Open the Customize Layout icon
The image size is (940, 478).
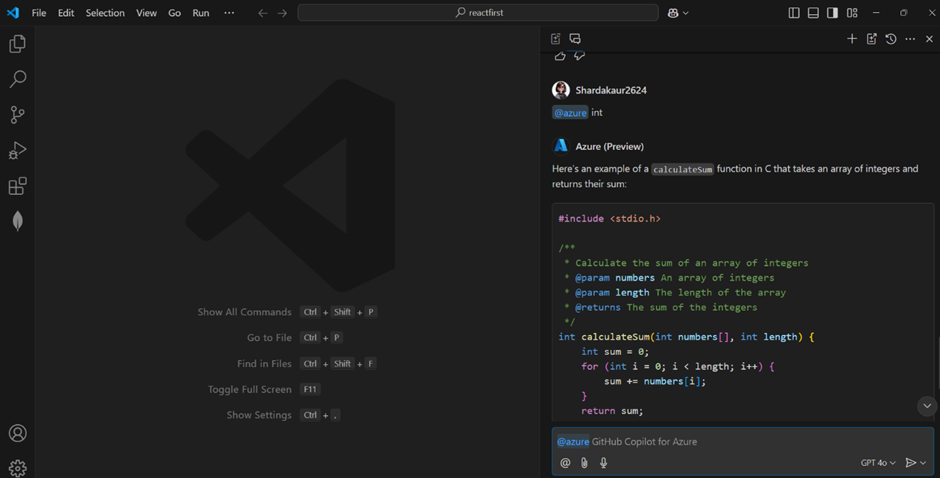[852, 13]
